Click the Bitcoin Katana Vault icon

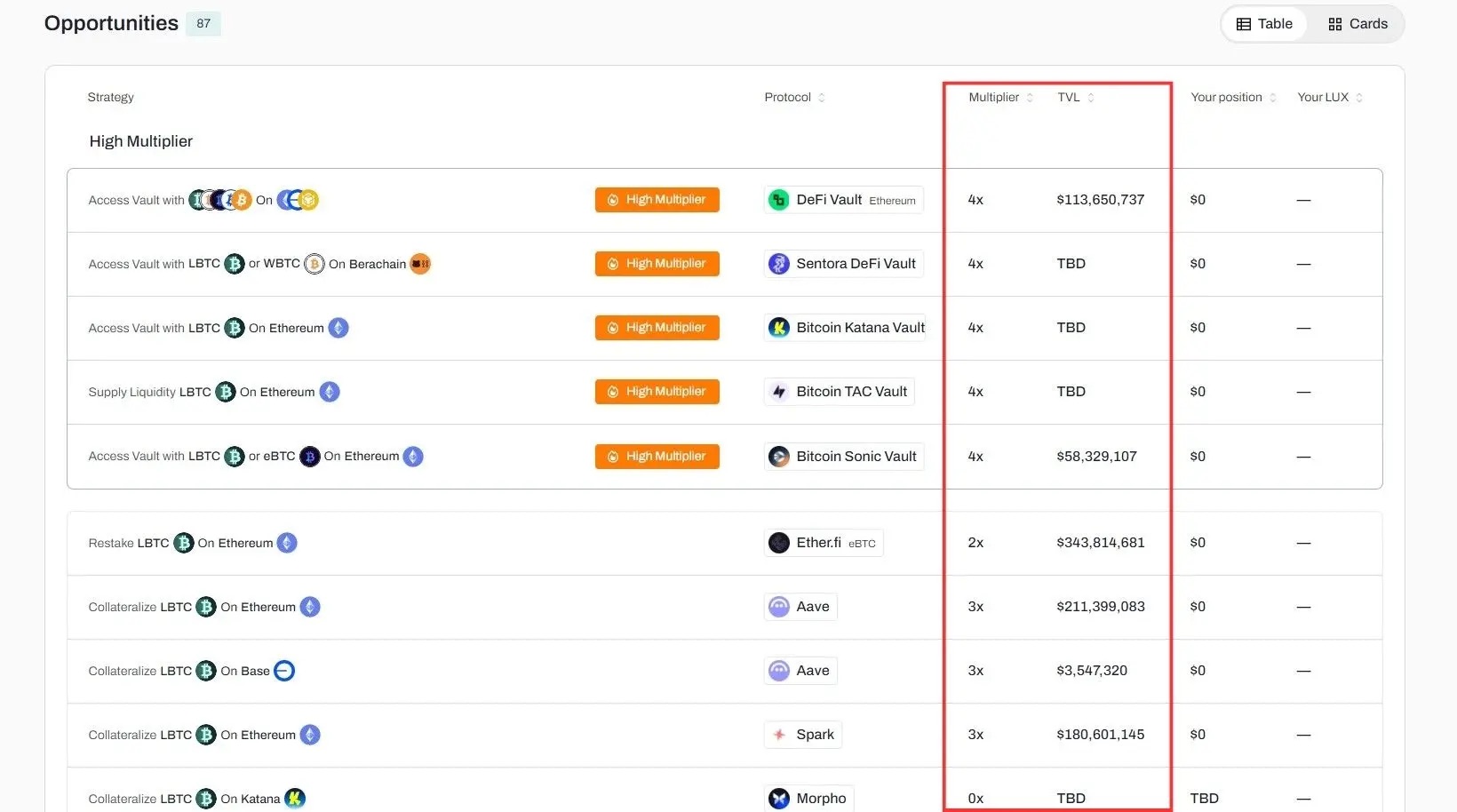[779, 328]
